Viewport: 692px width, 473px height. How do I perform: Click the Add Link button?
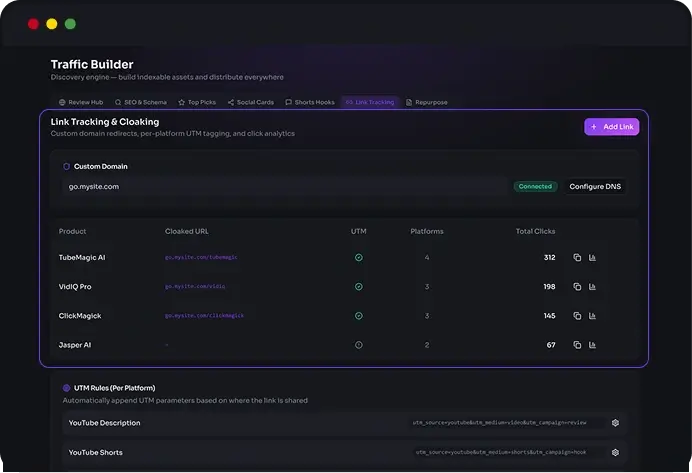[612, 127]
